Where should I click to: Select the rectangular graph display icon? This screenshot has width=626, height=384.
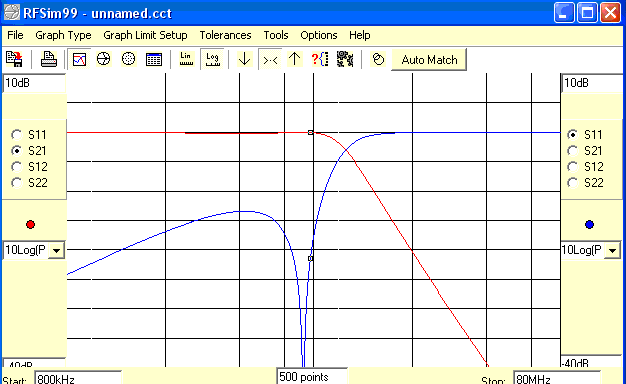point(79,59)
